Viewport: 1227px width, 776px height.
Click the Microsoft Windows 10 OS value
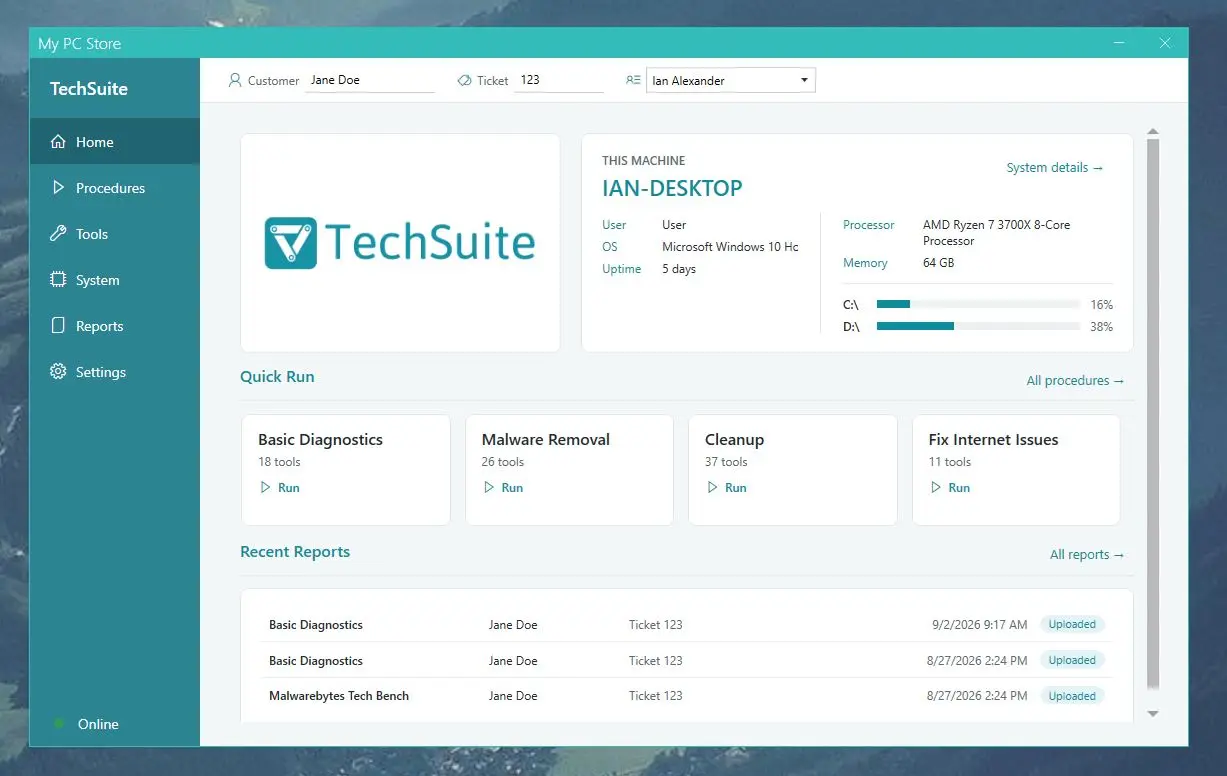click(730, 247)
